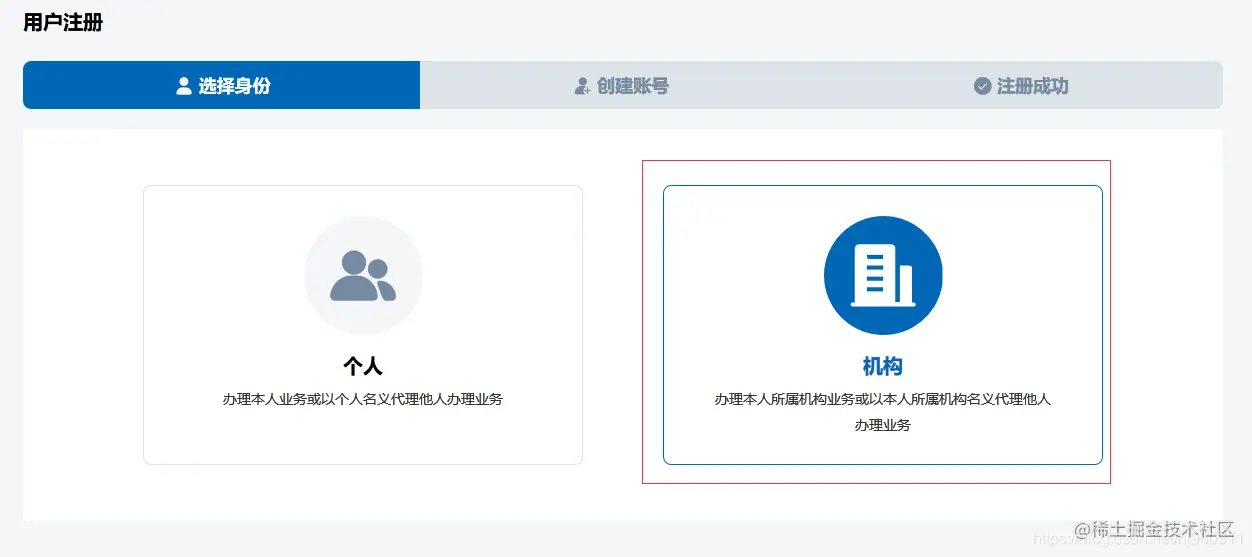Screen dimensions: 1252x557
Task: Click the 办理本人业务或以个人名义 description
Action: pos(363,399)
